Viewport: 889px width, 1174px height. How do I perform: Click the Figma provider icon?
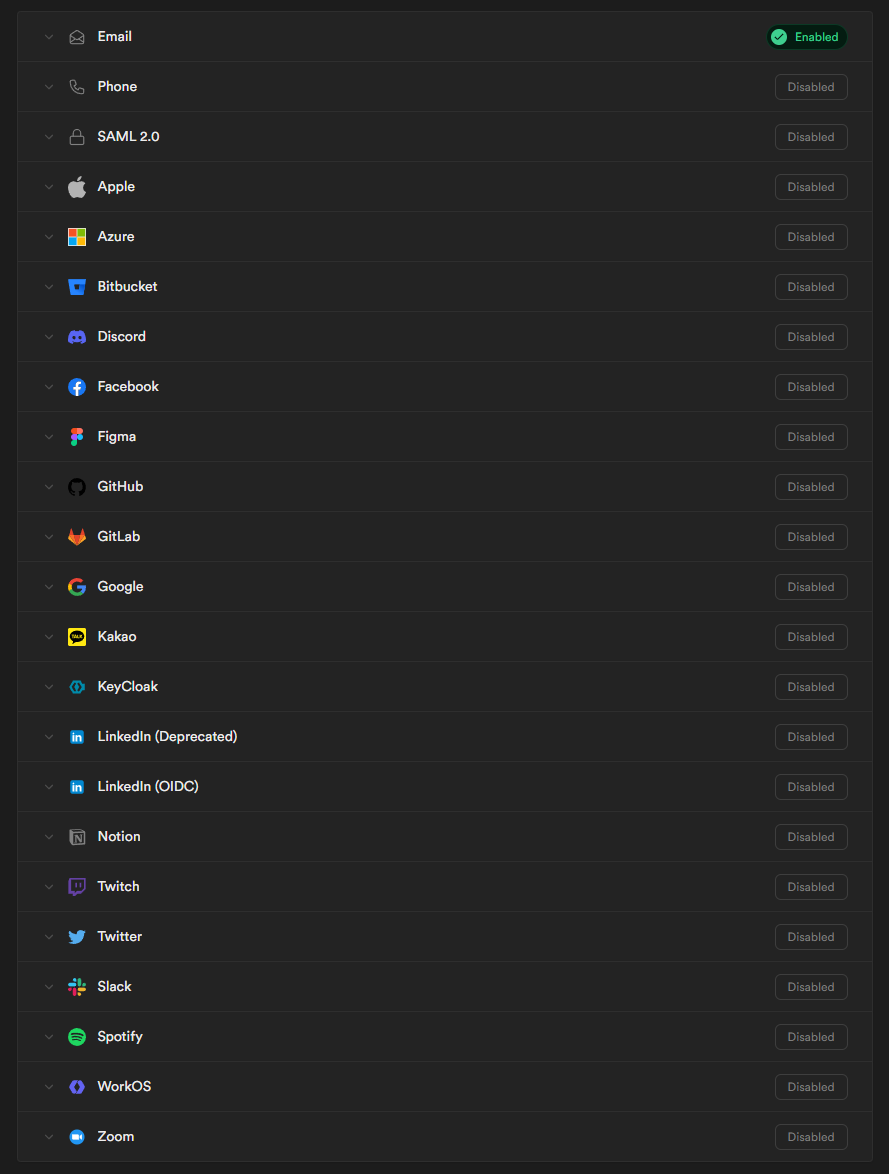[77, 437]
